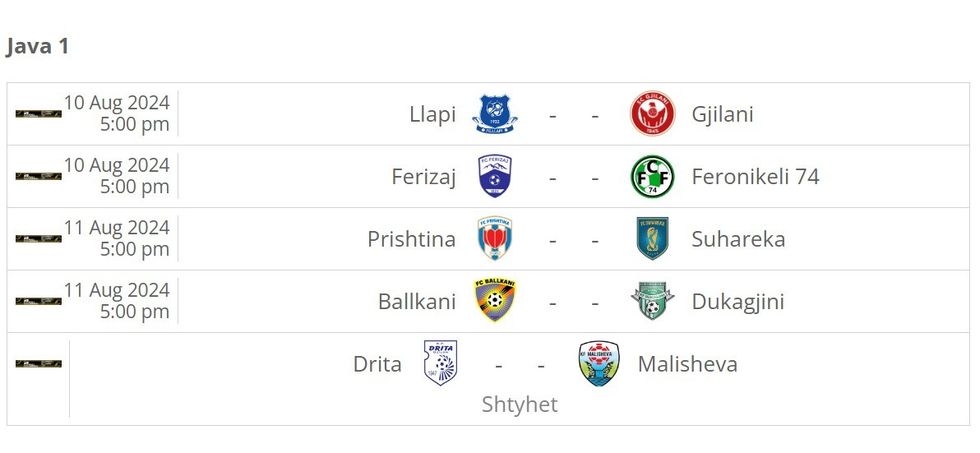980x453 pixels.
Task: Click the Prishtina club badge
Action: 495,239
